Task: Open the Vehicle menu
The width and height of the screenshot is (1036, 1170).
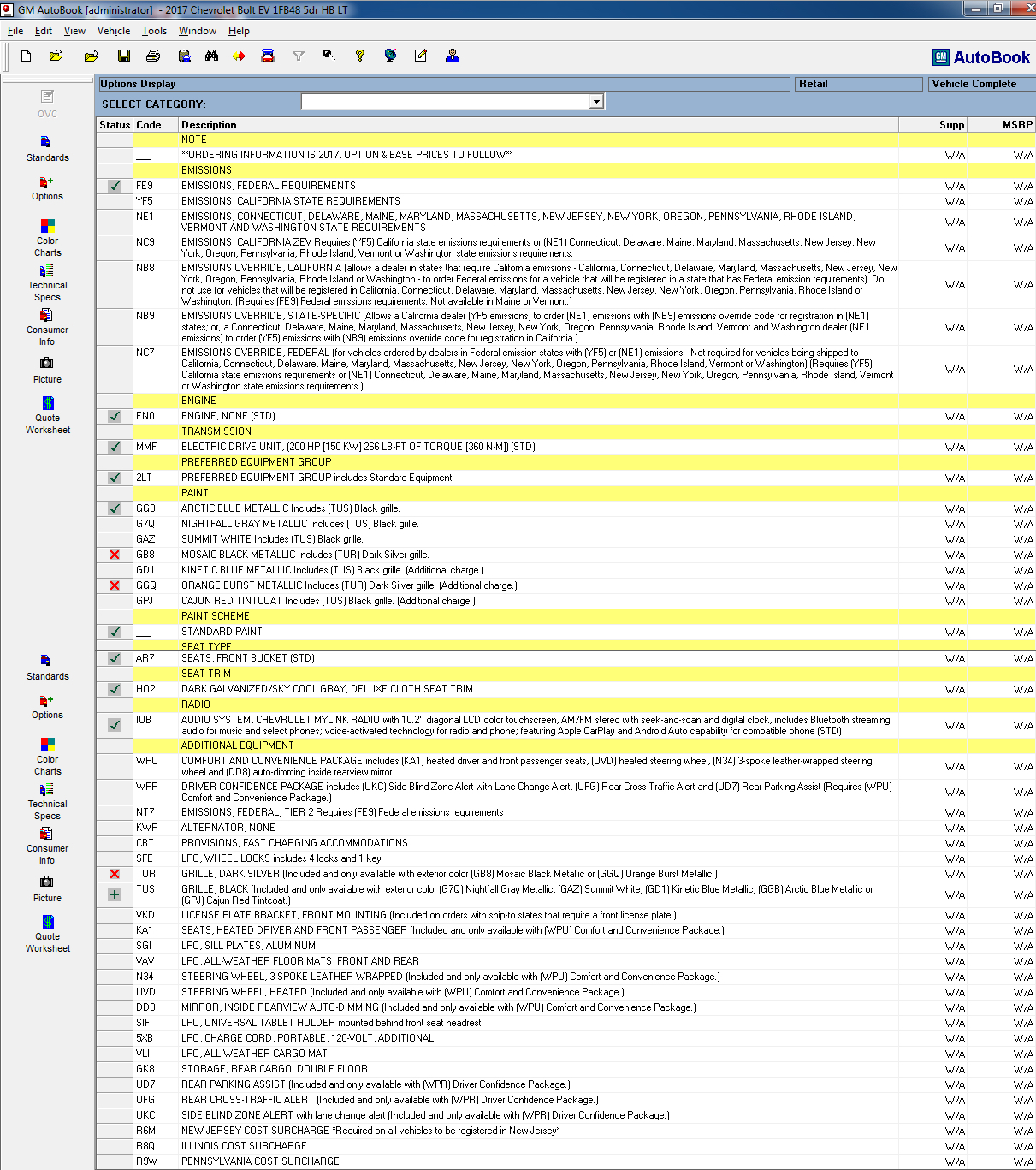Action: point(113,31)
